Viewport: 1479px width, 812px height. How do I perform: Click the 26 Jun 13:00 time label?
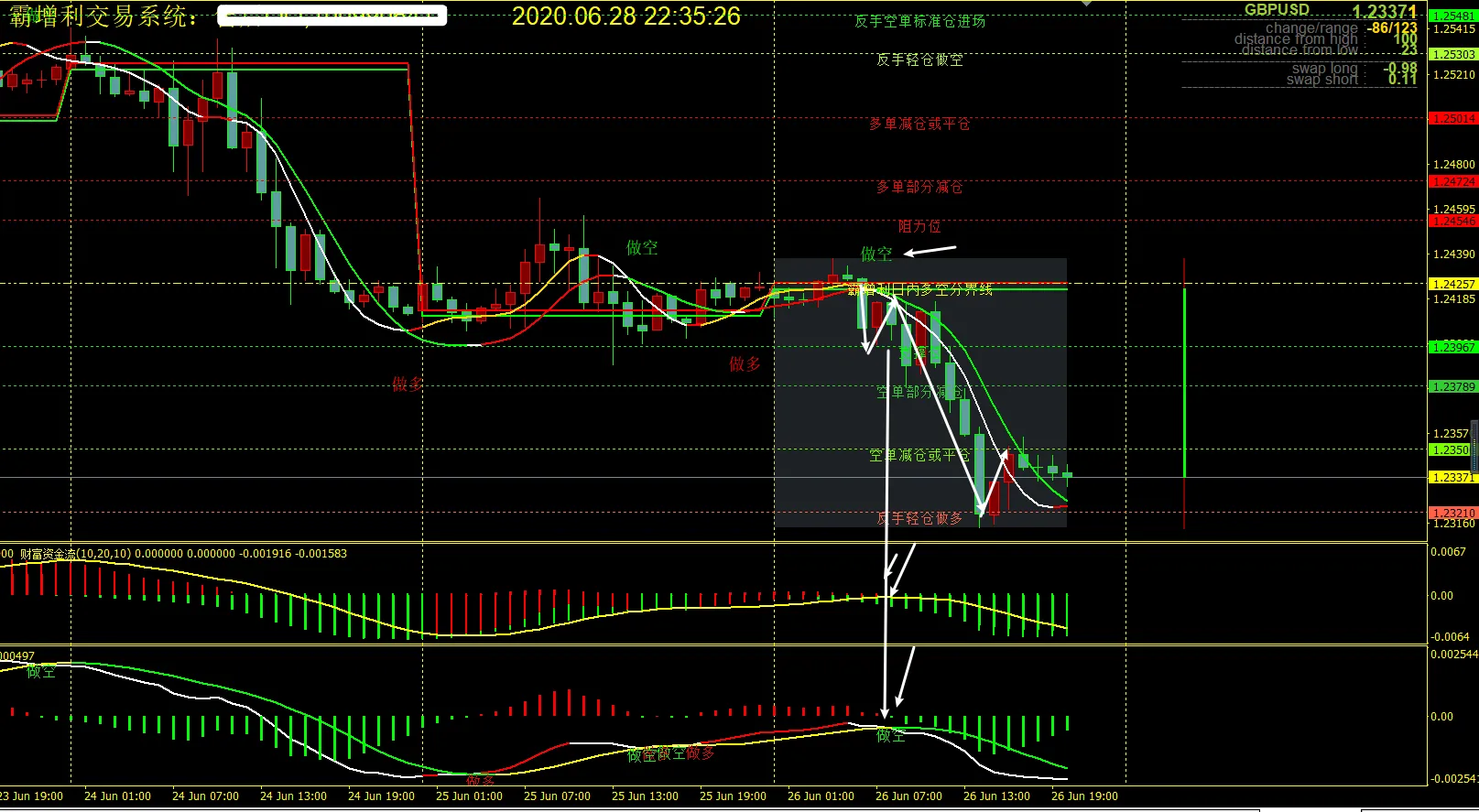(x=996, y=796)
